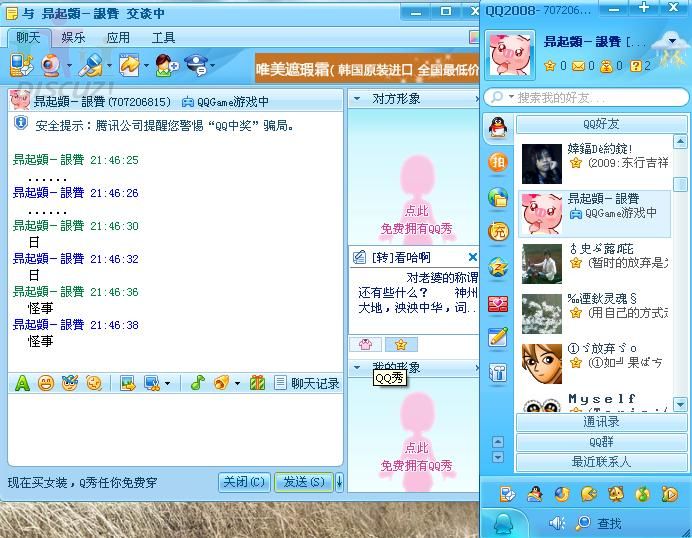Click the mail envelope icon in profile header
The width and height of the screenshot is (692, 538).
click(578, 67)
